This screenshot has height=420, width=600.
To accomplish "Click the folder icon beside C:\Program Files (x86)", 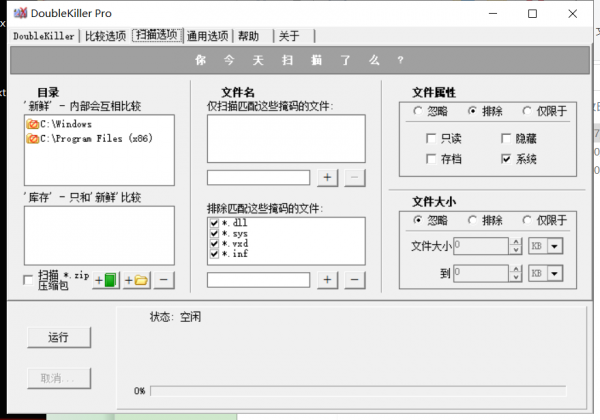I will pos(33,138).
